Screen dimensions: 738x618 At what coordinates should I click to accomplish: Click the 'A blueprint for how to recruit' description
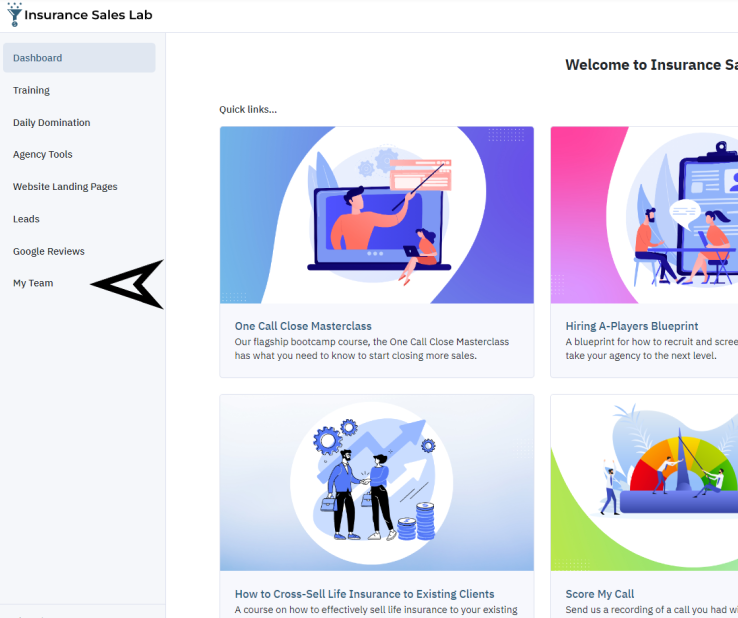[651, 349]
